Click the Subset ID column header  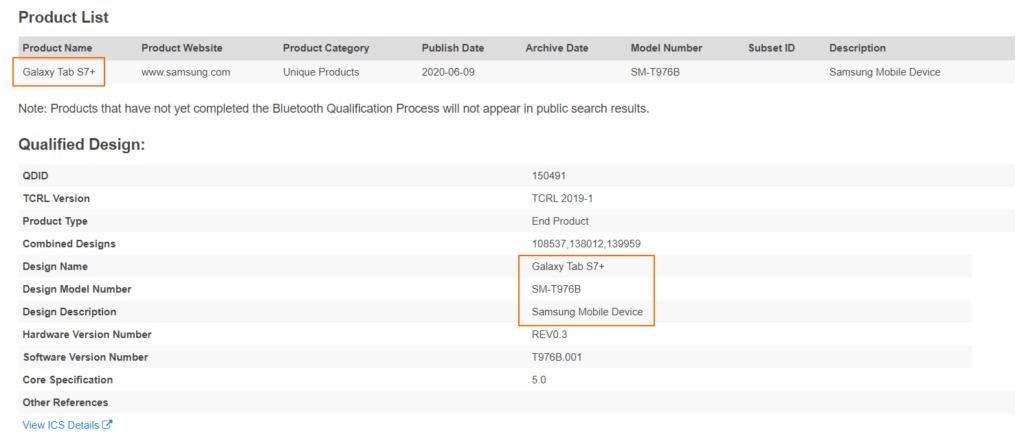(x=771, y=48)
